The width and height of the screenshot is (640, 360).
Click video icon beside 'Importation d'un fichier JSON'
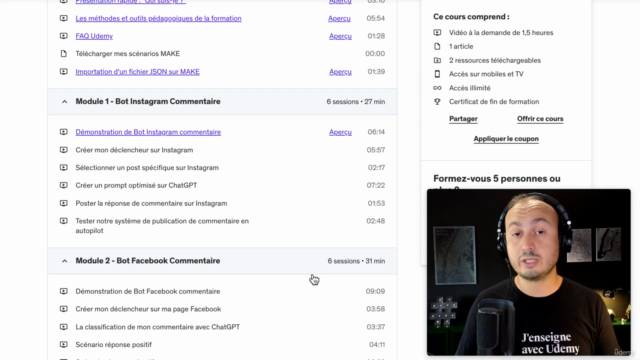click(x=64, y=71)
